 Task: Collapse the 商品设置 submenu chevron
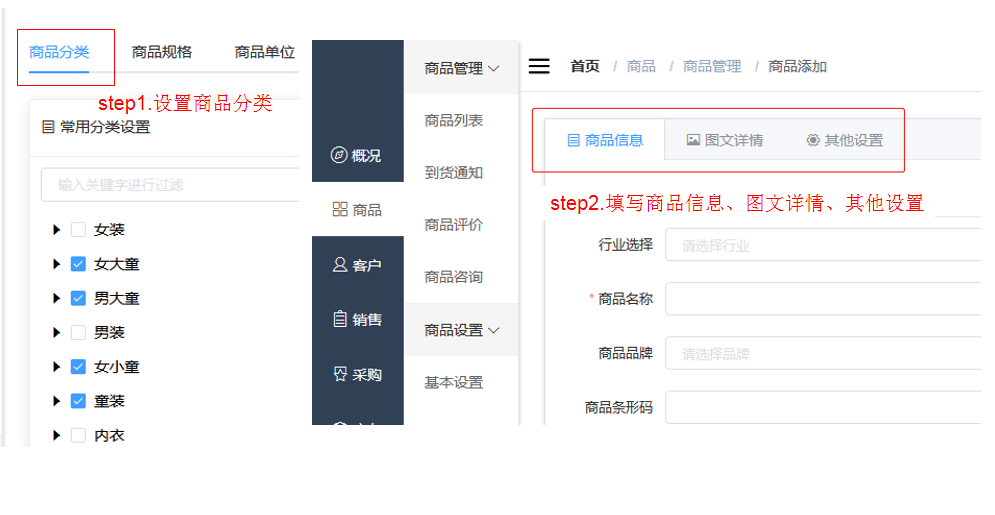click(x=494, y=330)
